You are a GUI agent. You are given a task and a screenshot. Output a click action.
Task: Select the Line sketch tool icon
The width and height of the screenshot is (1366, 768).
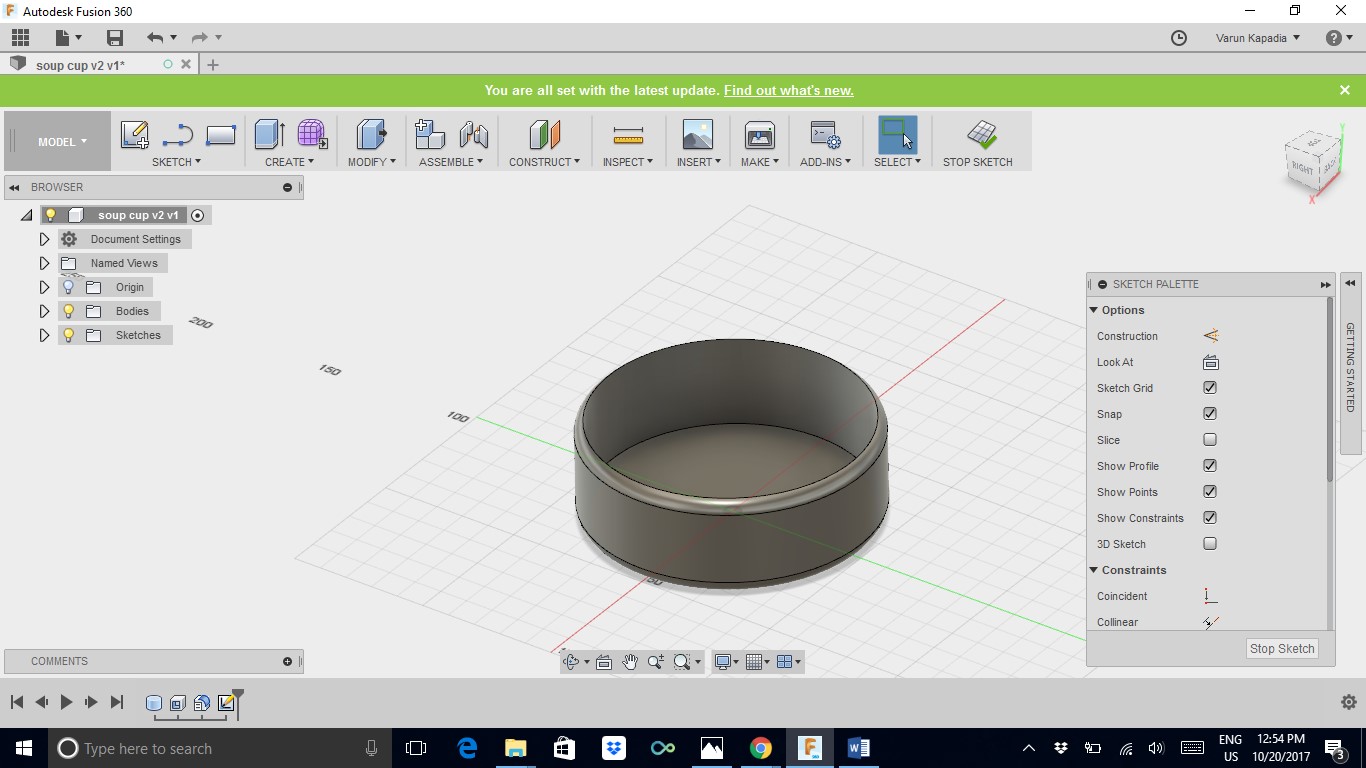(x=178, y=134)
